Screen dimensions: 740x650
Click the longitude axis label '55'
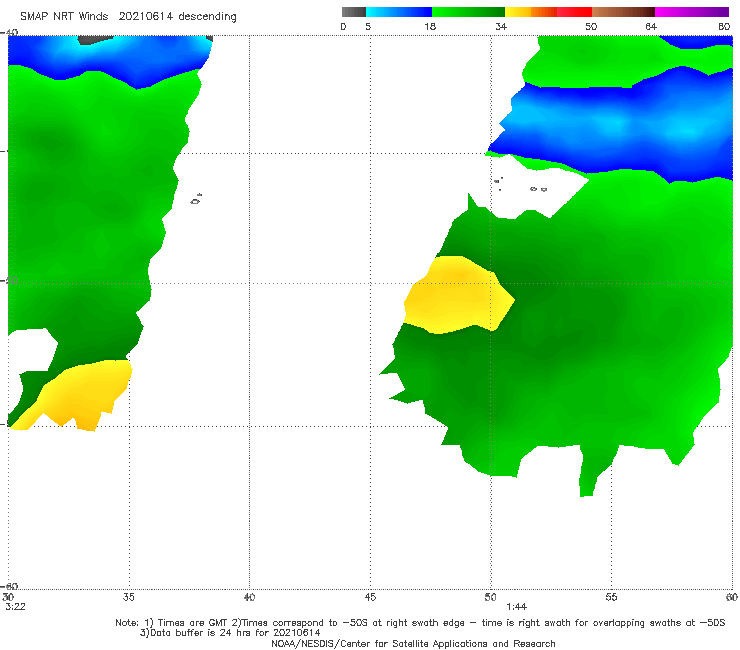coord(611,597)
